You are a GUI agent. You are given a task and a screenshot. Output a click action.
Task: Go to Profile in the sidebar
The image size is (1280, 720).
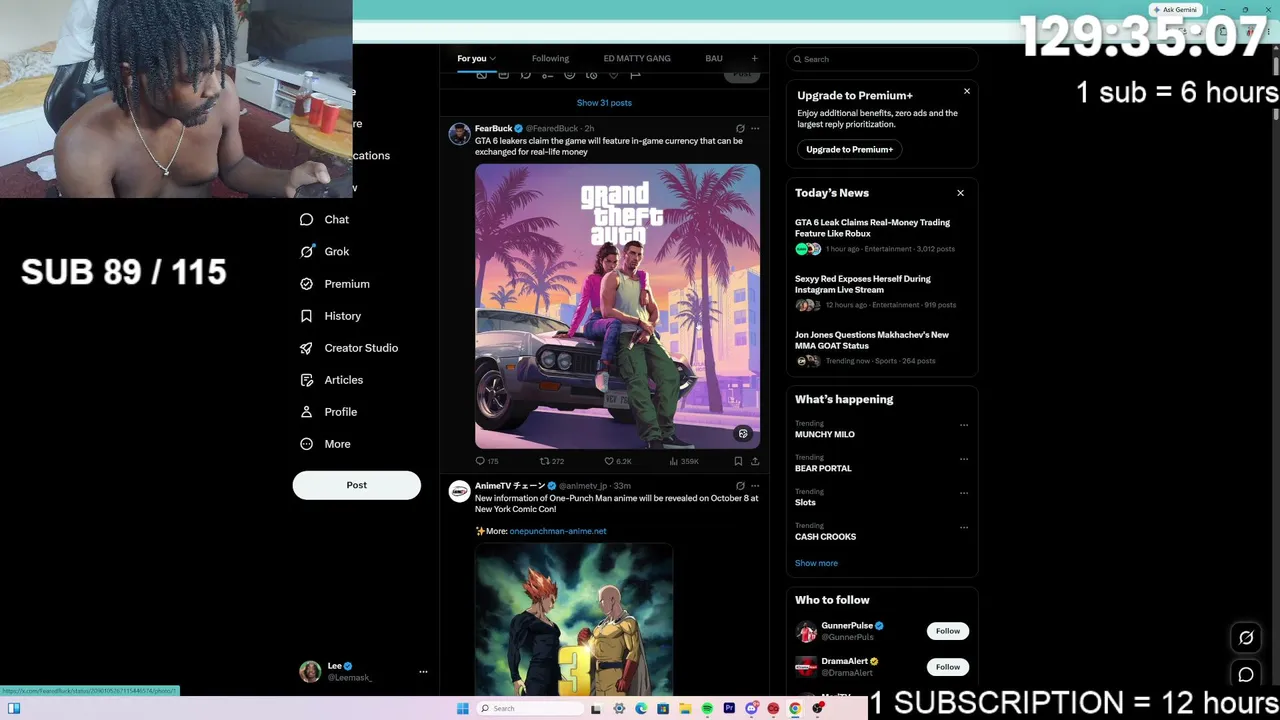329,412
